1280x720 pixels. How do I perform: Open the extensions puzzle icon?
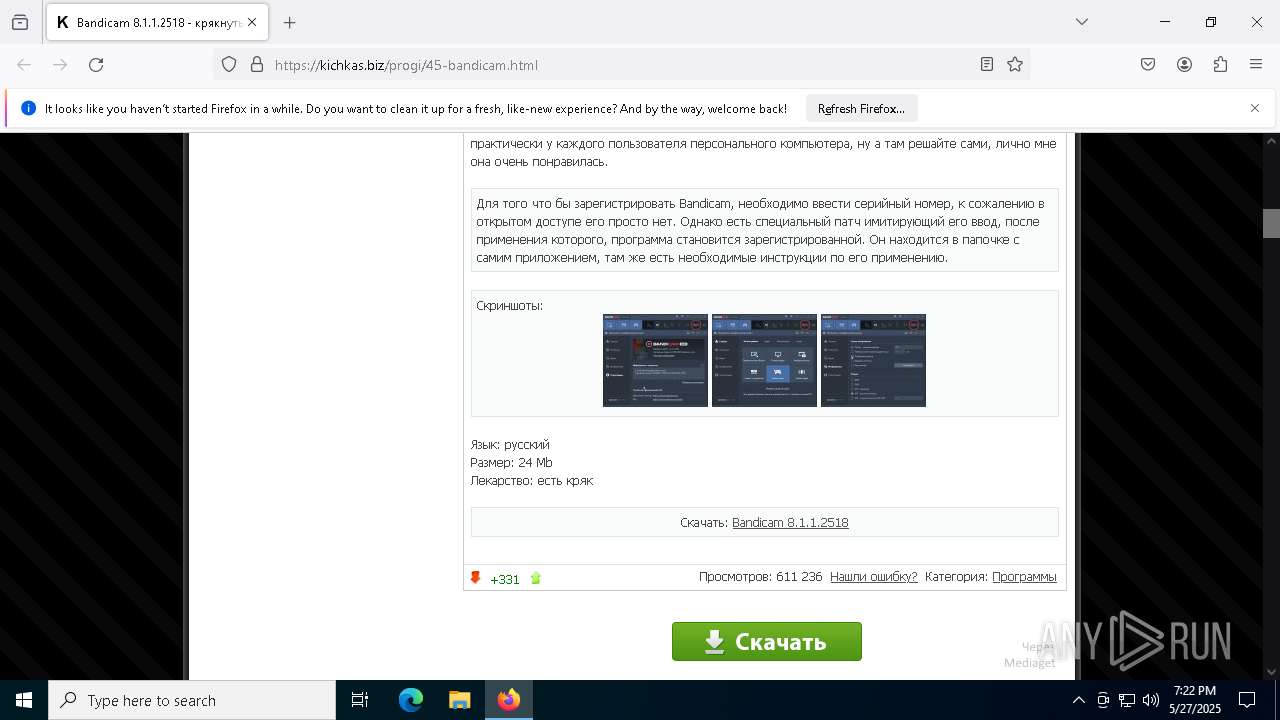tap(1220, 64)
